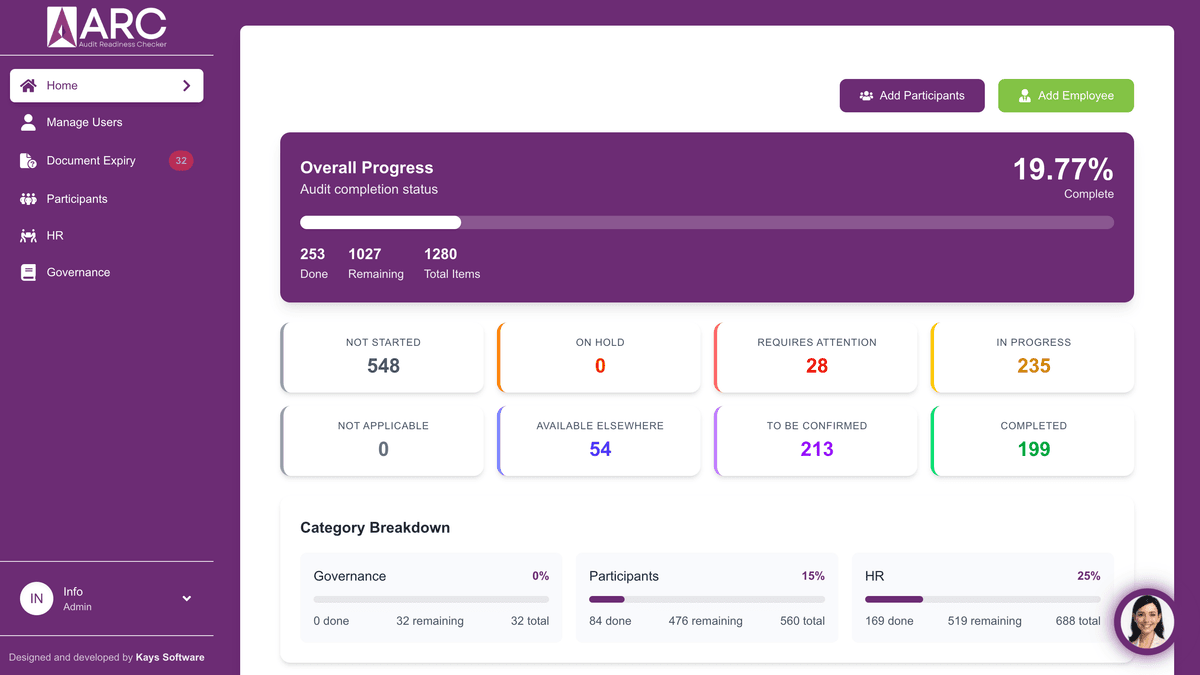
Task: Click the IN user avatar circle
Action: click(x=37, y=599)
